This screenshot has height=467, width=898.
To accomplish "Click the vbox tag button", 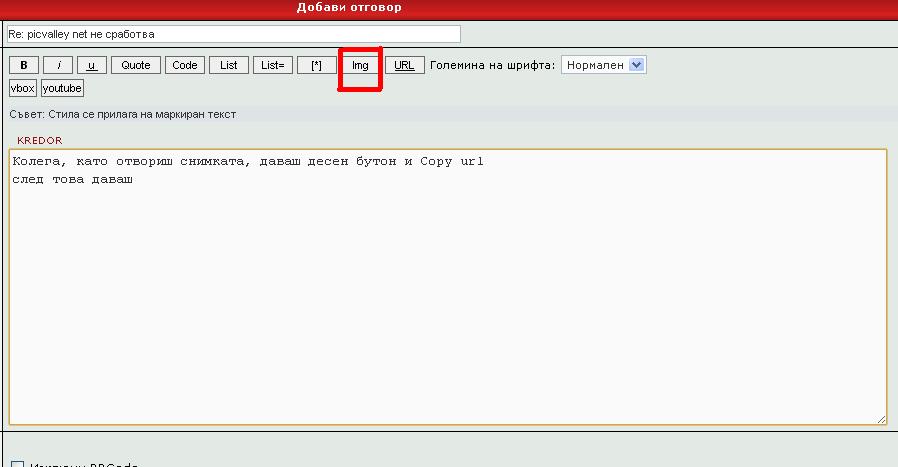I will (23, 88).
